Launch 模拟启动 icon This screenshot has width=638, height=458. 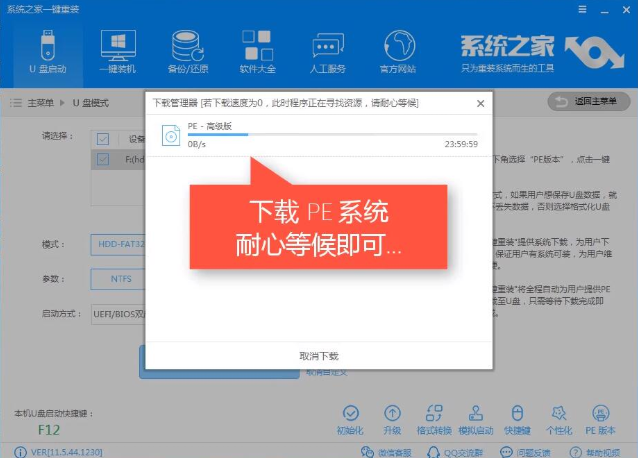[475, 418]
